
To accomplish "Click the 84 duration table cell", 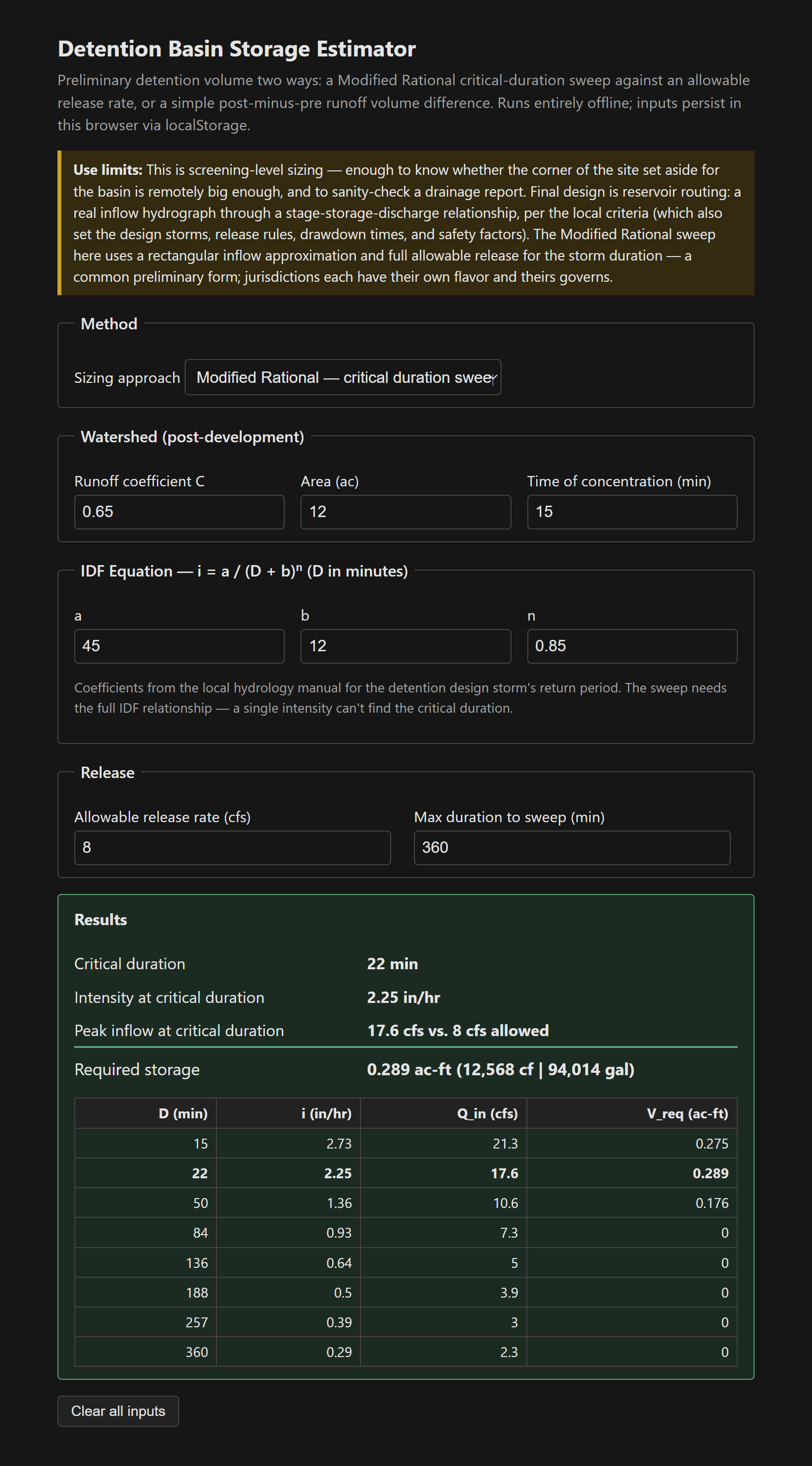I will pyautogui.click(x=146, y=1233).
